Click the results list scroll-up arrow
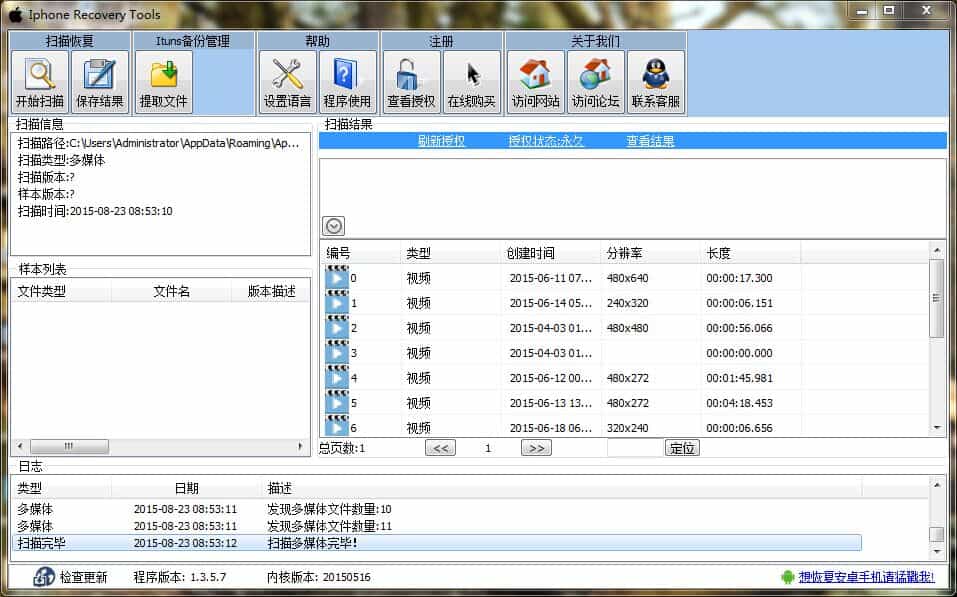Image resolution: width=957 pixels, height=597 pixels. [937, 250]
